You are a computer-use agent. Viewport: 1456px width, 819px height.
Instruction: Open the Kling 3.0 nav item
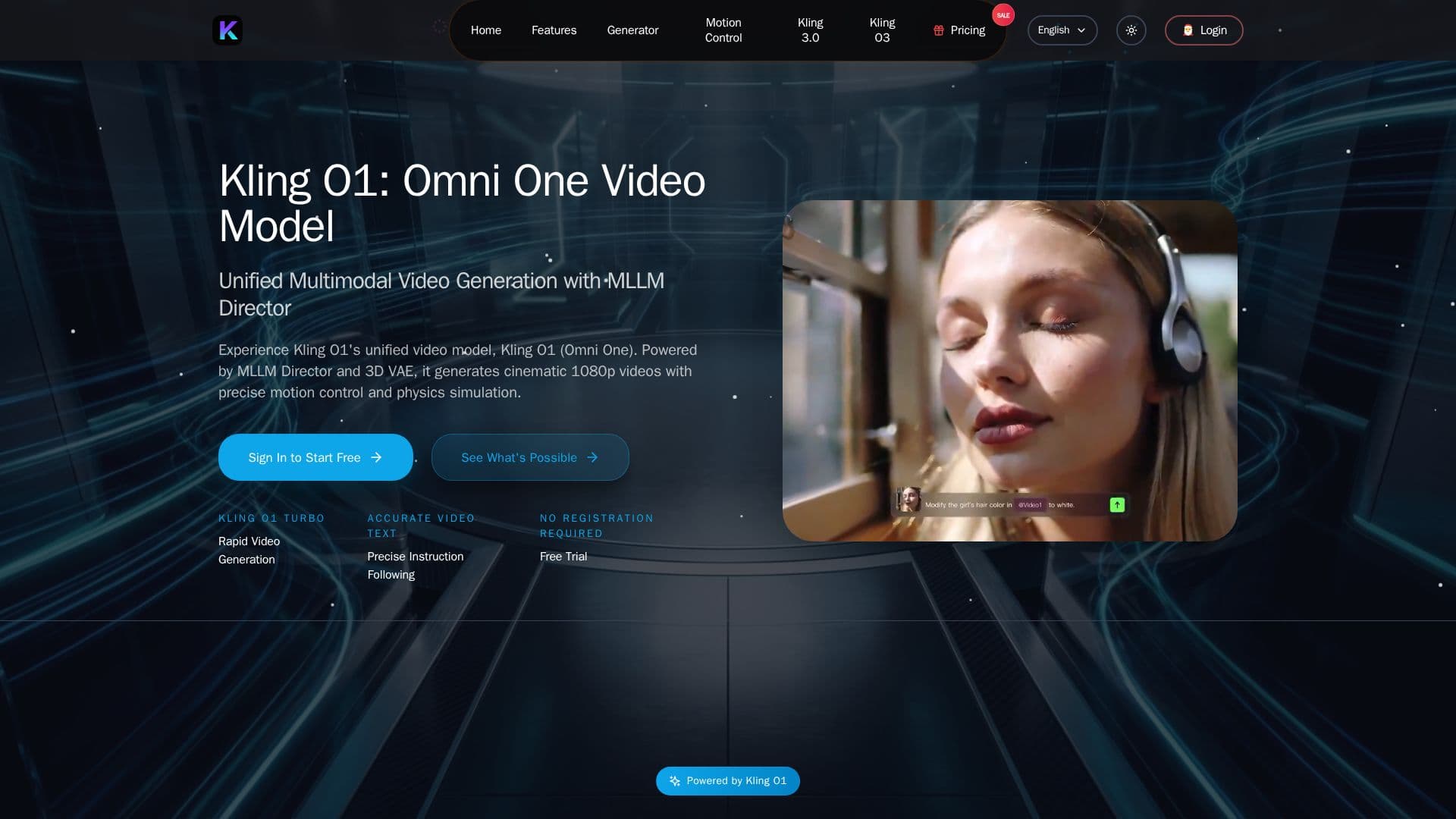click(810, 30)
